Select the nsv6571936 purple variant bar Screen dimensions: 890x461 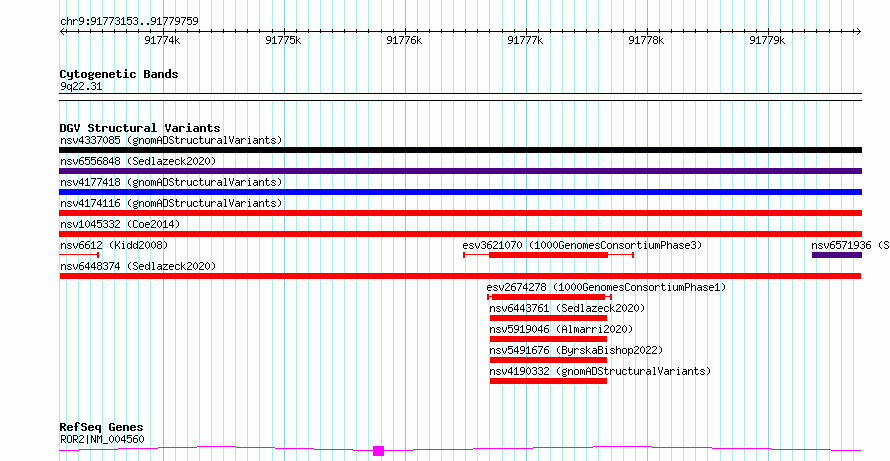point(837,255)
